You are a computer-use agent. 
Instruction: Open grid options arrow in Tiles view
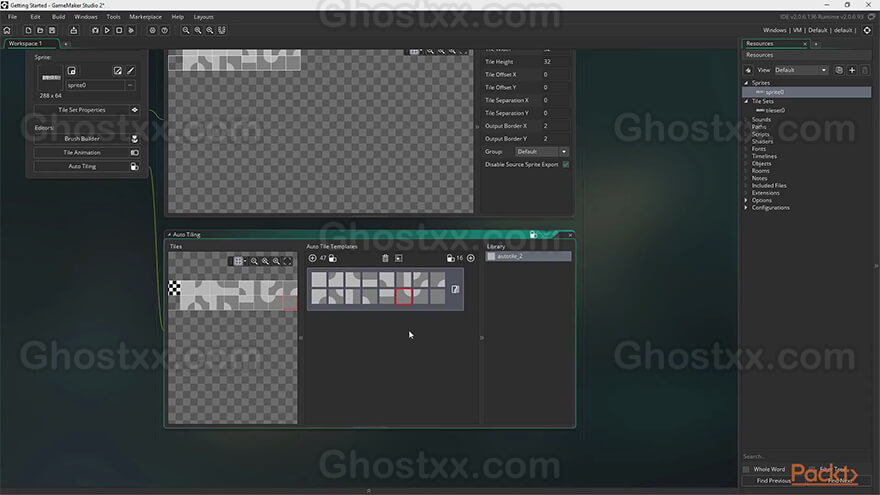(245, 261)
